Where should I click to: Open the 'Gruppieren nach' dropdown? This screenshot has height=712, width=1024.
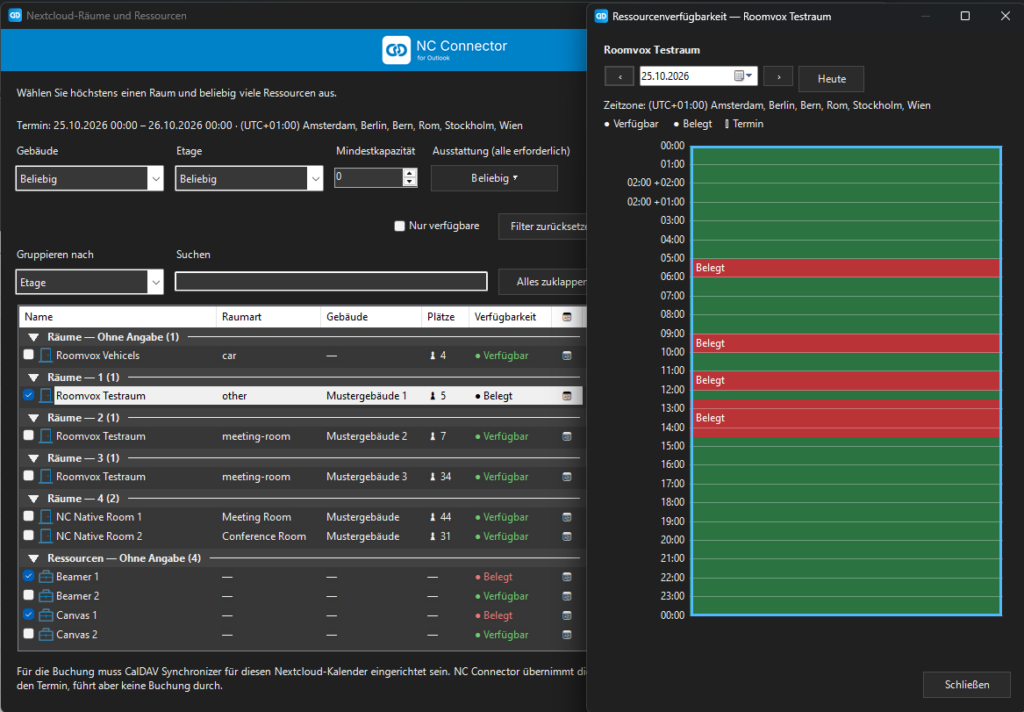pos(89,282)
